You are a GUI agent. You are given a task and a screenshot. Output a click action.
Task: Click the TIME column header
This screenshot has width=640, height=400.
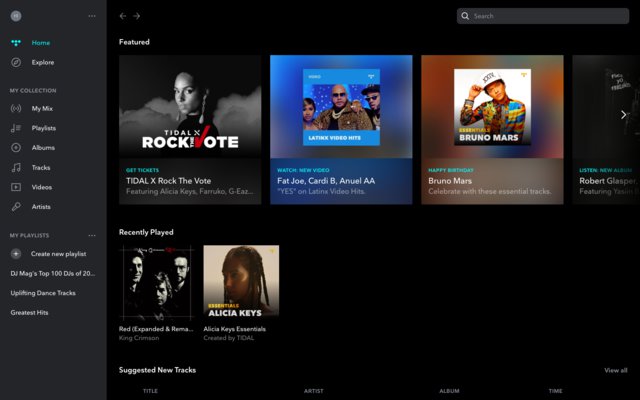556,391
